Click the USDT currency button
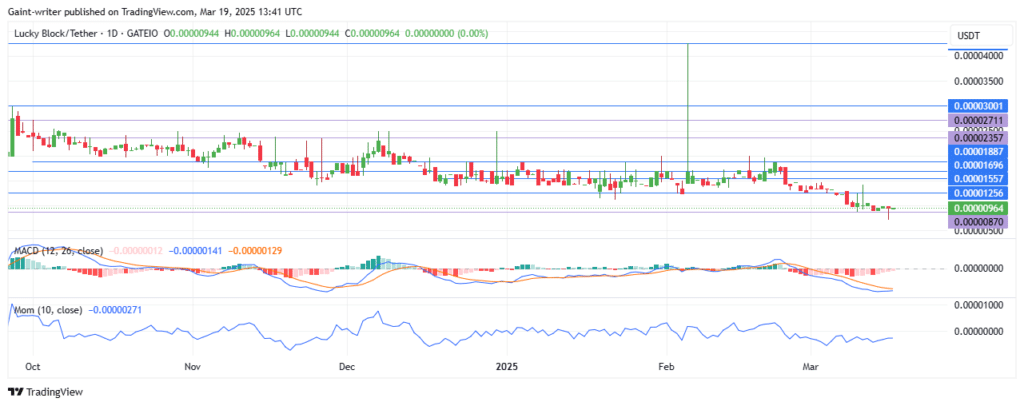The height and width of the screenshot is (406, 1024). (x=980, y=35)
